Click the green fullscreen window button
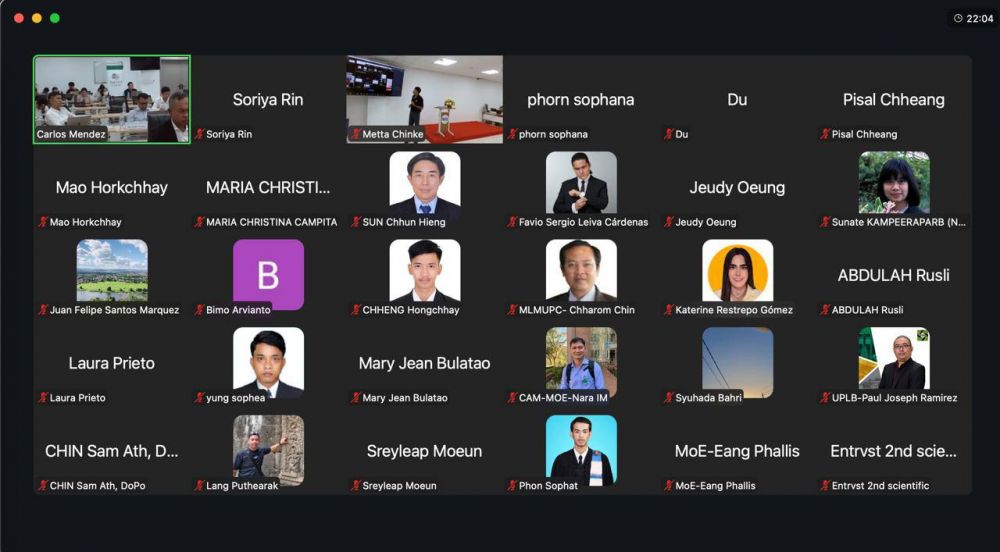The width and height of the screenshot is (1000, 552). [55, 18]
